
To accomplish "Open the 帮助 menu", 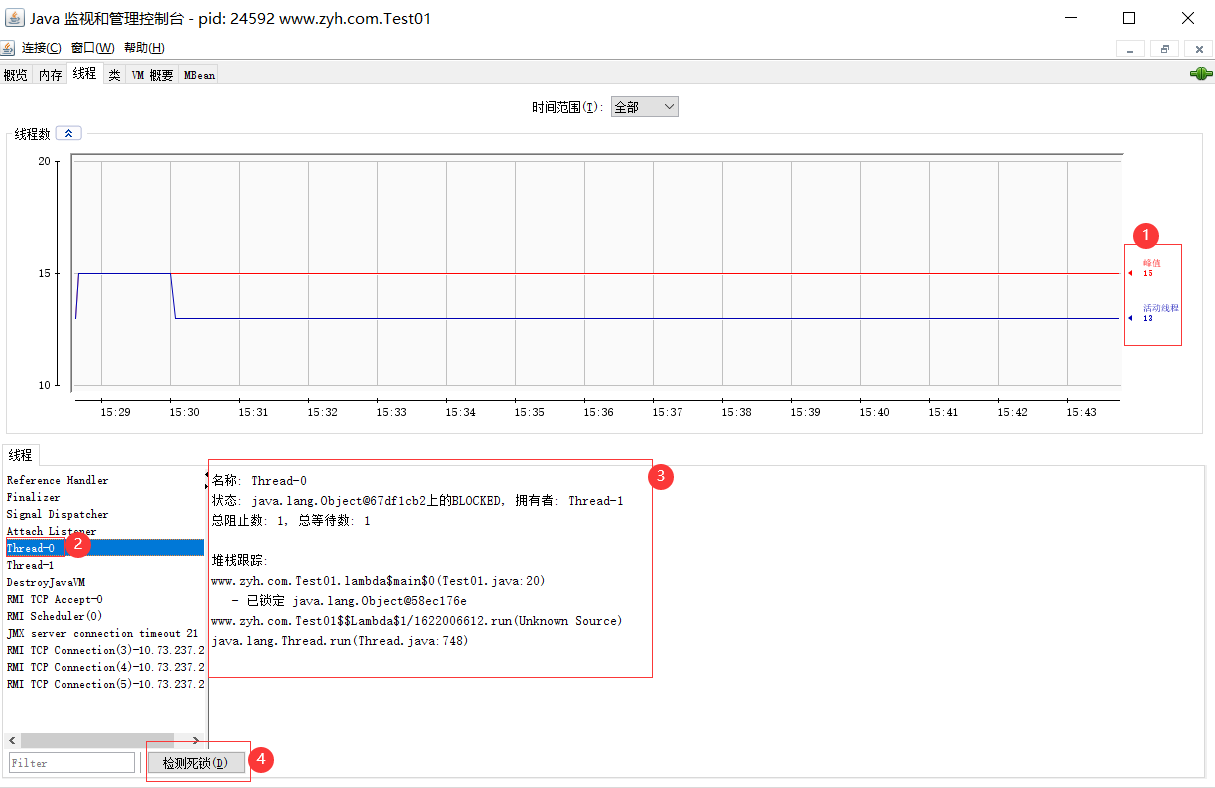I will (144, 48).
